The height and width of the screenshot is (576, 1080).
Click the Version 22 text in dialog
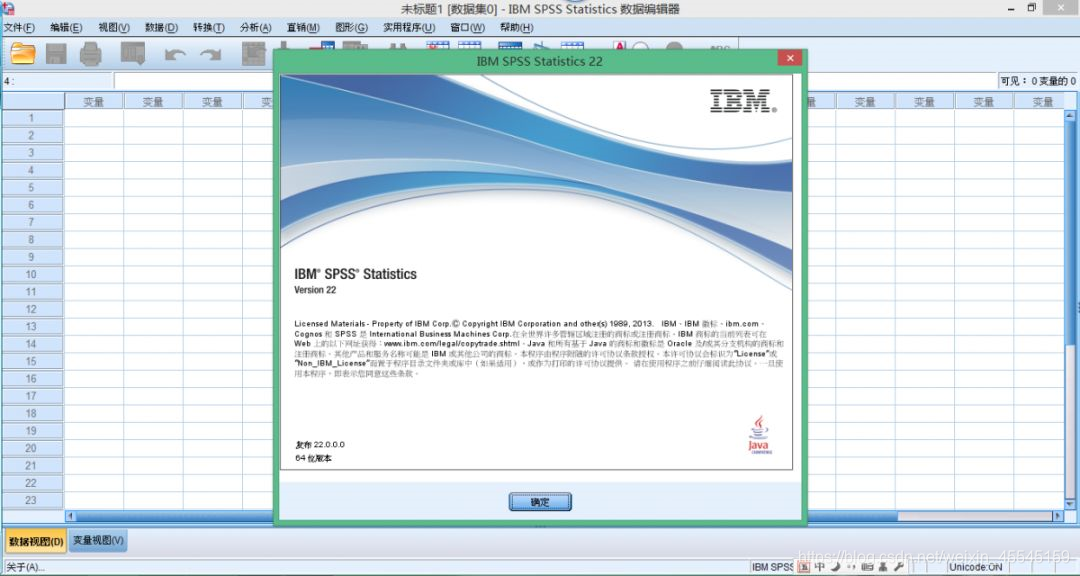pos(315,290)
